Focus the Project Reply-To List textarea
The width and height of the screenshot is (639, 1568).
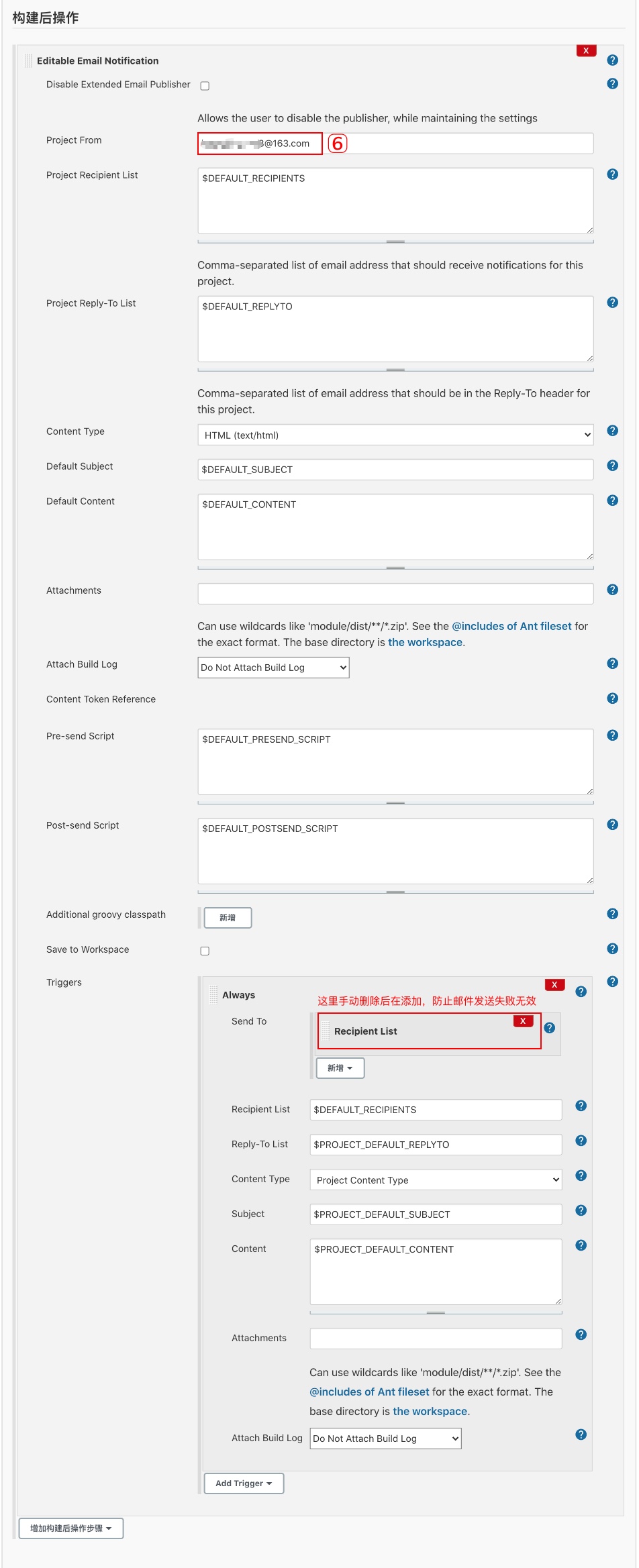[396, 329]
